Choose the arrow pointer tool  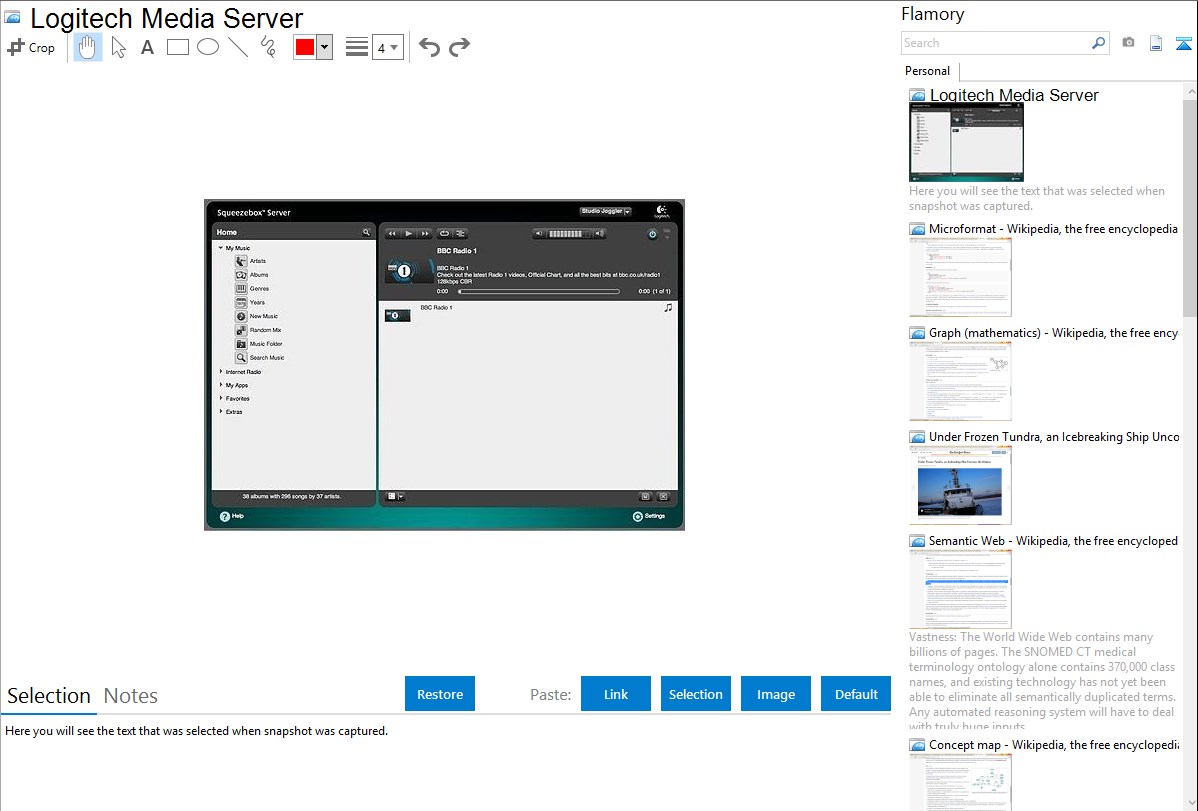pyautogui.click(x=118, y=47)
